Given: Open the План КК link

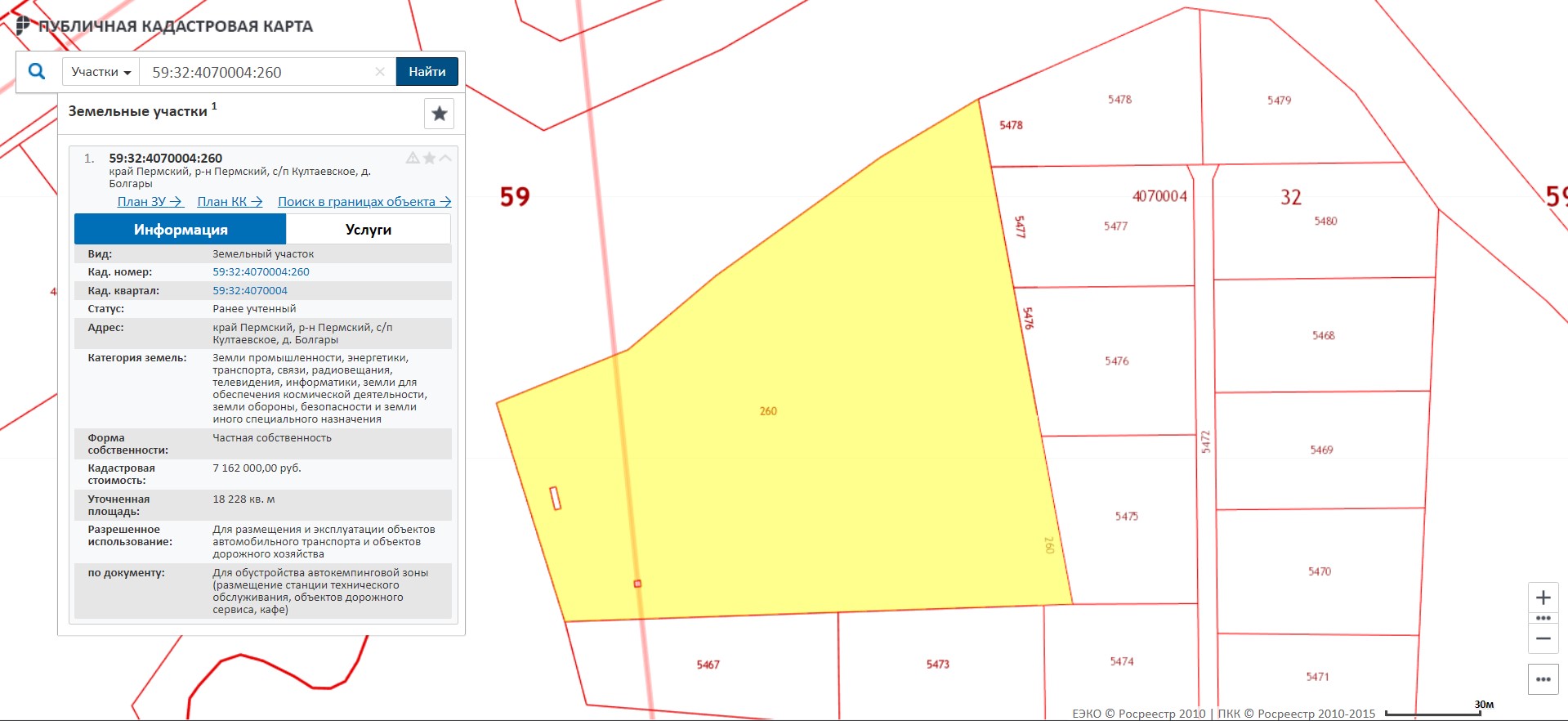Looking at the screenshot, I should tap(230, 202).
